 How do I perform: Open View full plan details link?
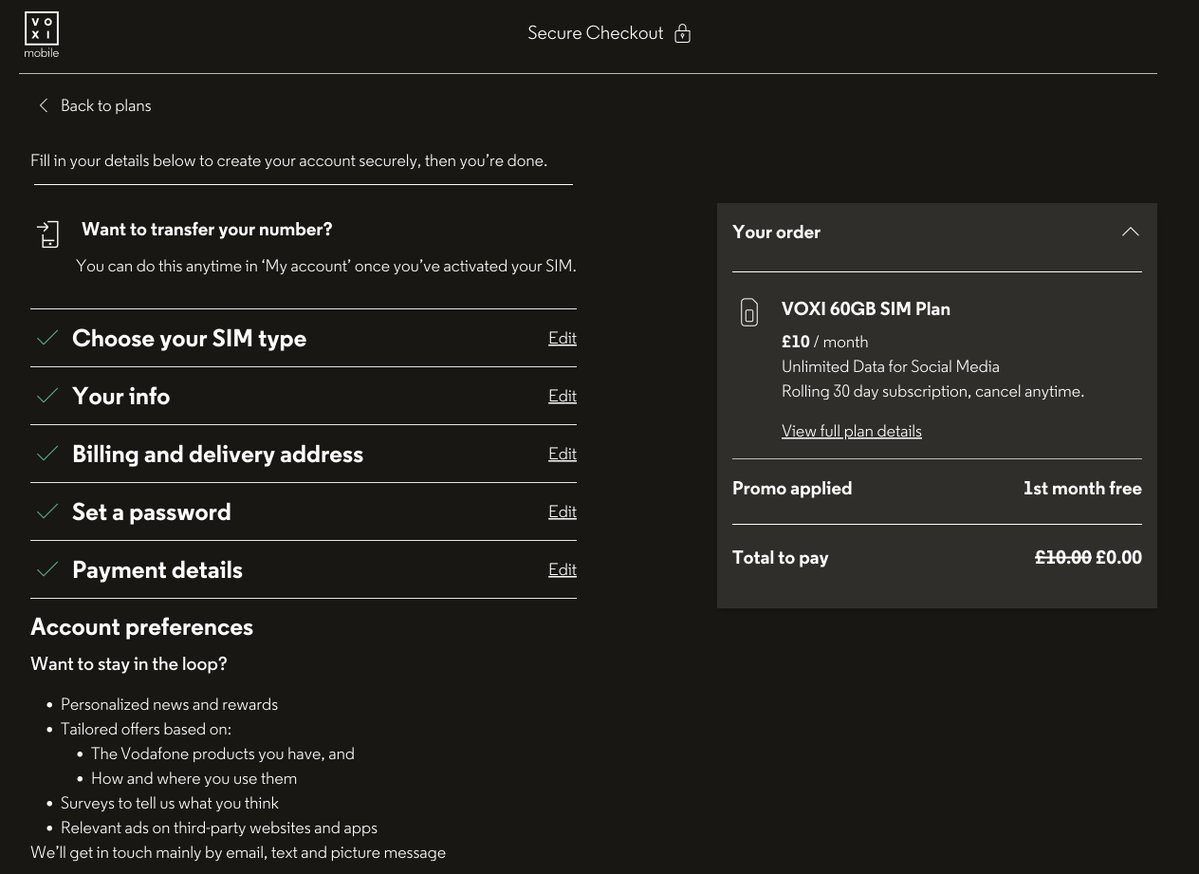click(x=851, y=431)
